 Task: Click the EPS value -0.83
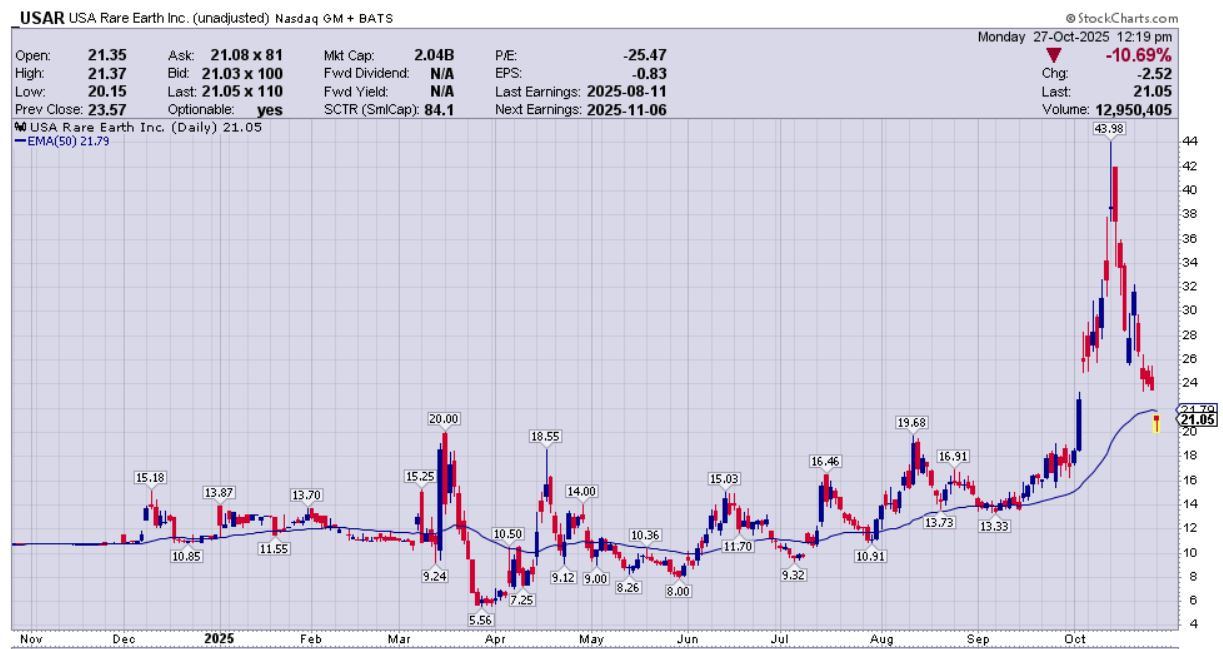[x=650, y=73]
